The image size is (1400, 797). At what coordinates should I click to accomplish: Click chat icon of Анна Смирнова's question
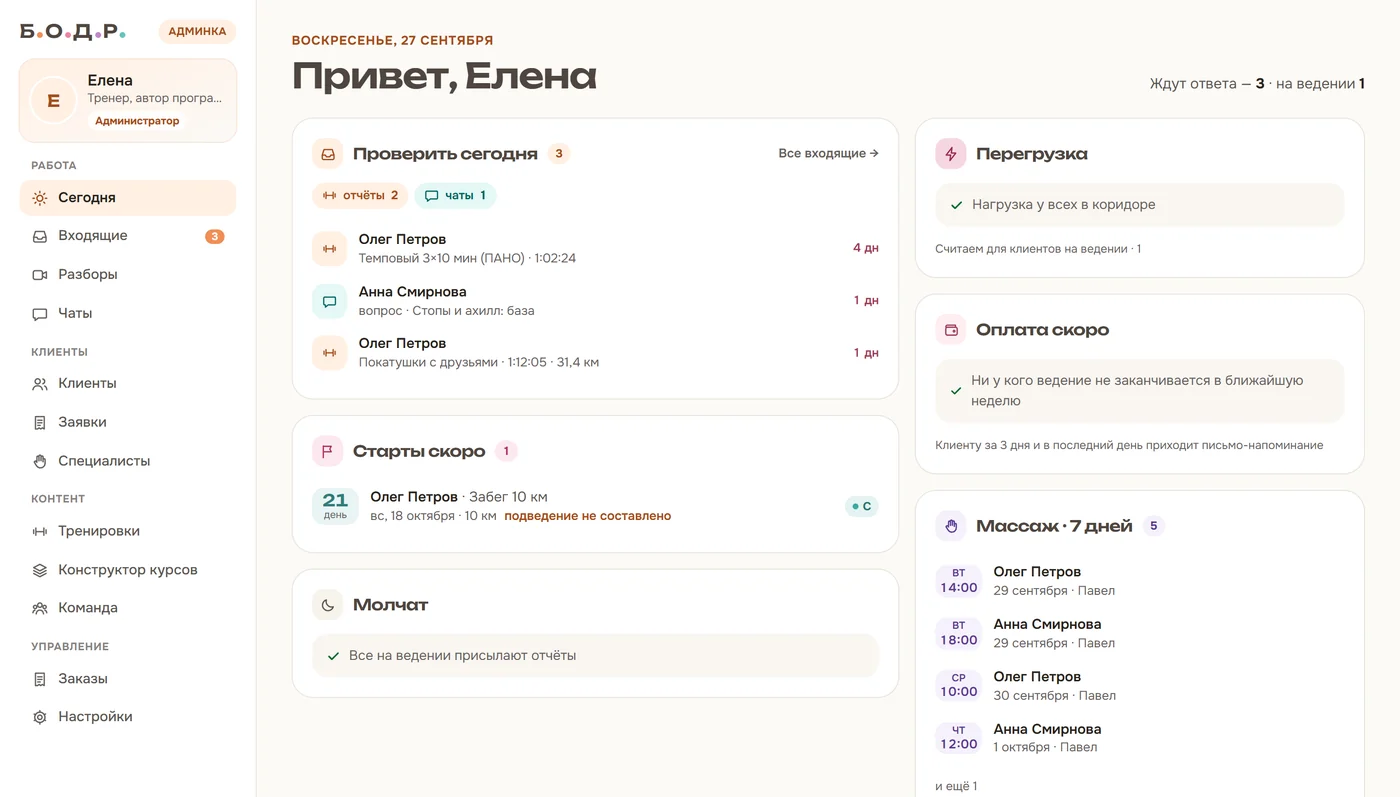coord(329,301)
